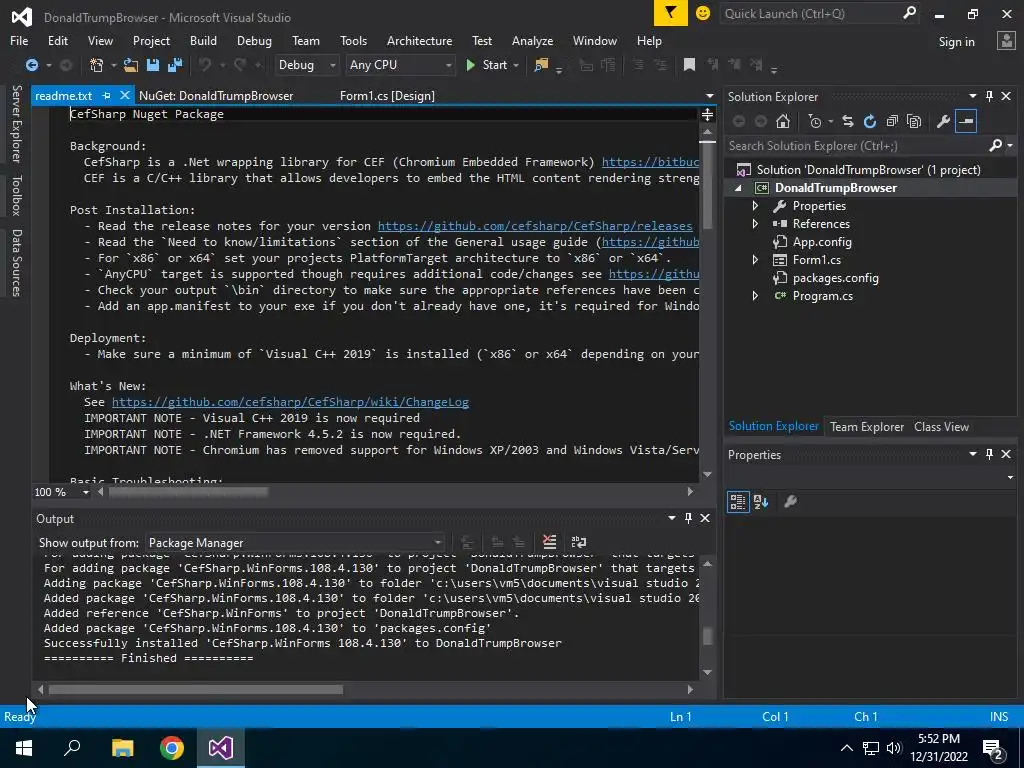This screenshot has height=768, width=1024.
Task: Click the editor horizontal scrollbar thumb
Action: tap(188, 492)
